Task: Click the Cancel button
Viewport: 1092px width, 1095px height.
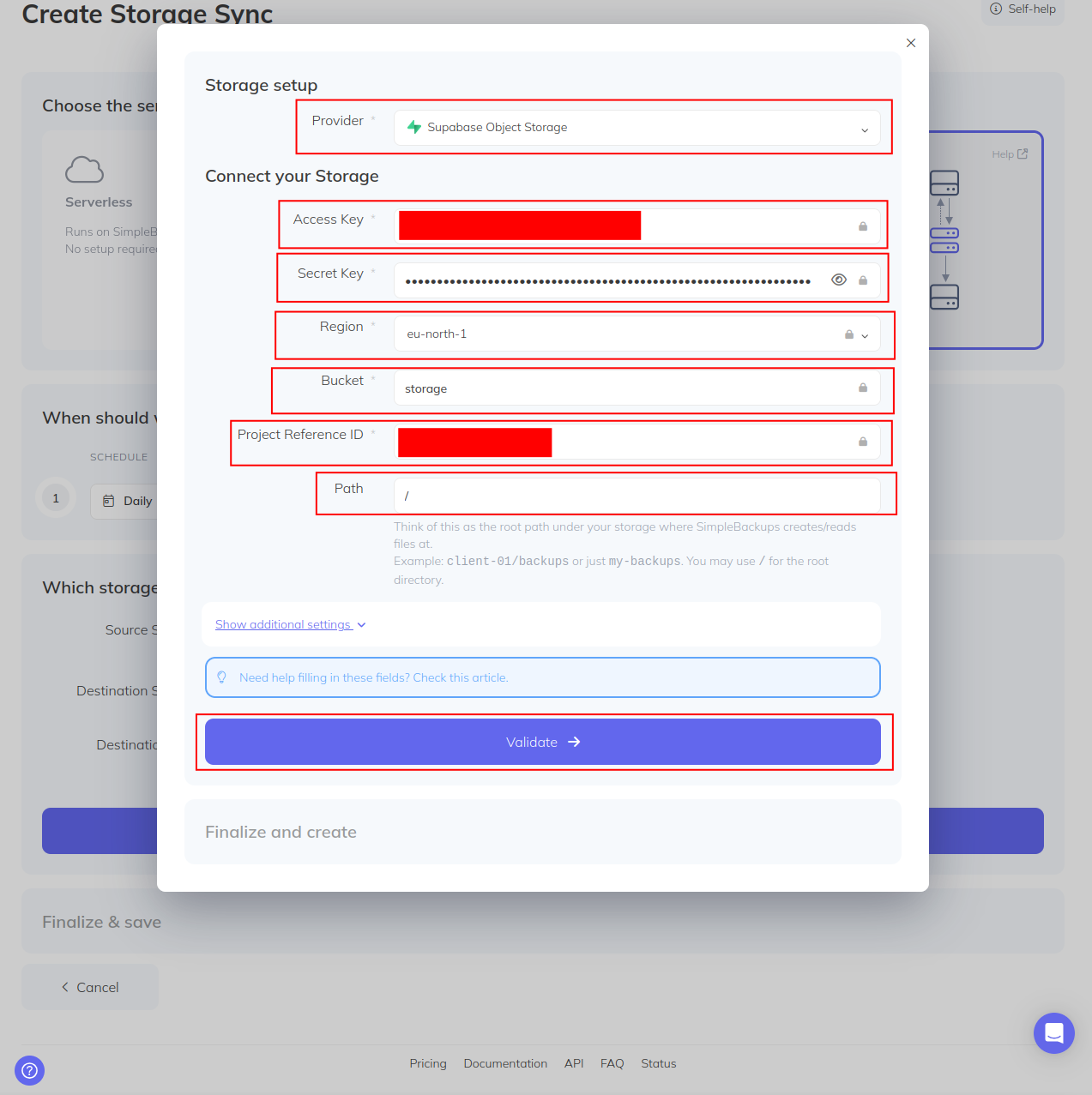Action: point(90,987)
